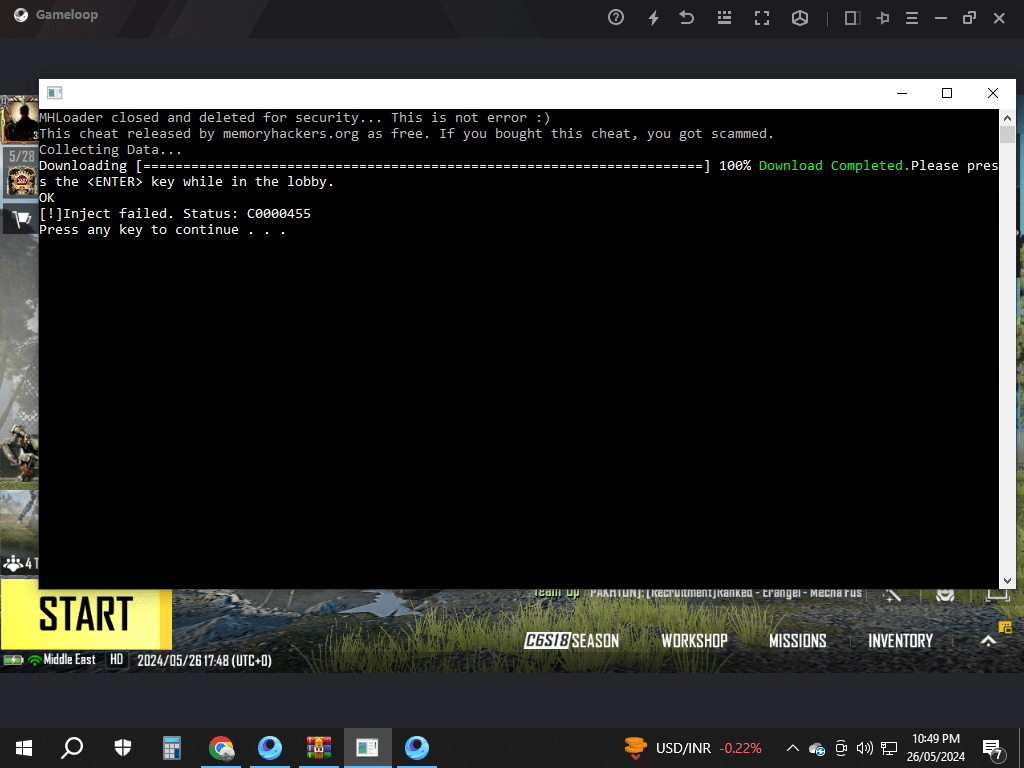Click console scrollbar down arrow

(x=1007, y=581)
